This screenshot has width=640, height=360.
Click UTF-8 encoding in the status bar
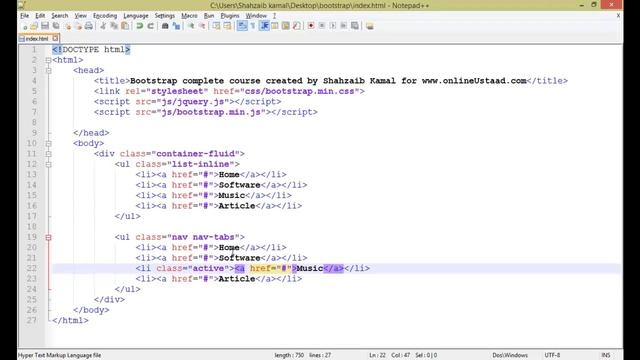pyautogui.click(x=552, y=355)
